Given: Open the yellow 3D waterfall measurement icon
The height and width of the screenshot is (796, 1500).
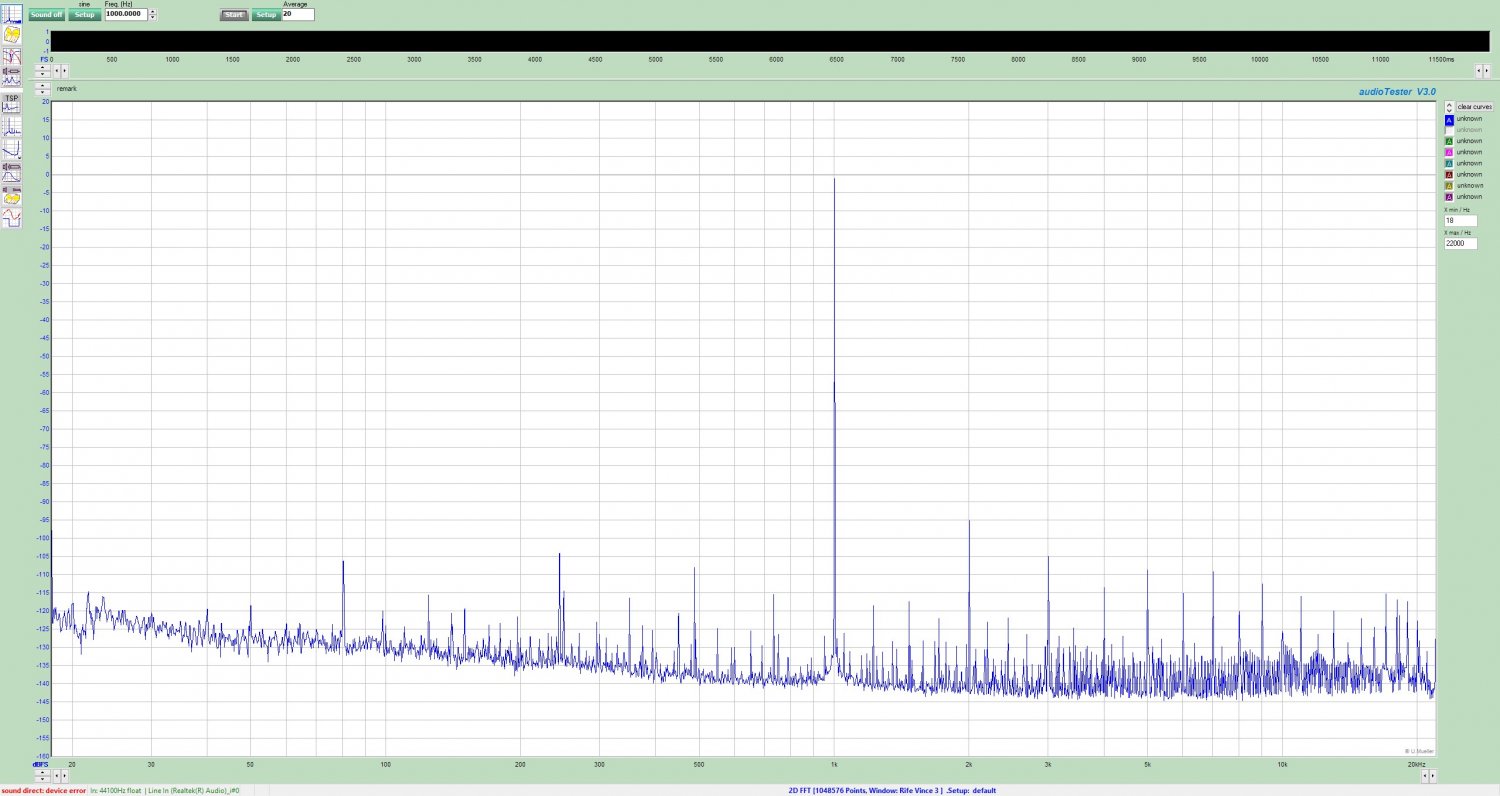Looking at the screenshot, I should [x=12, y=34].
